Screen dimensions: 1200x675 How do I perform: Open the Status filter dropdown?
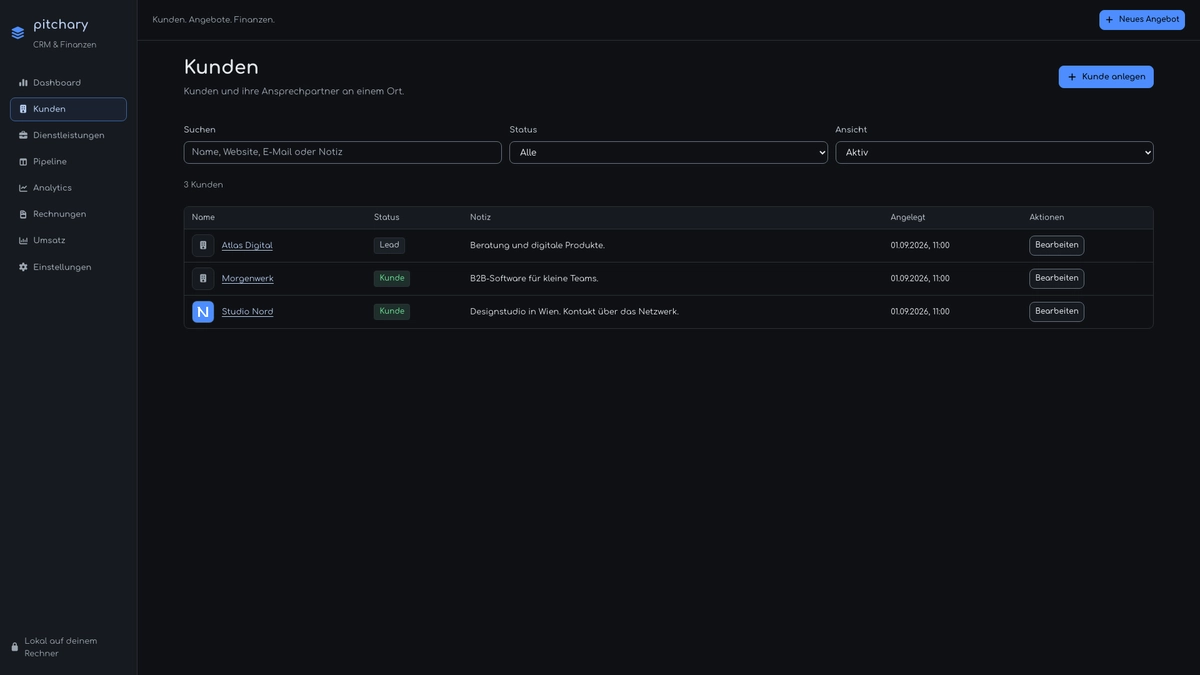pos(668,152)
